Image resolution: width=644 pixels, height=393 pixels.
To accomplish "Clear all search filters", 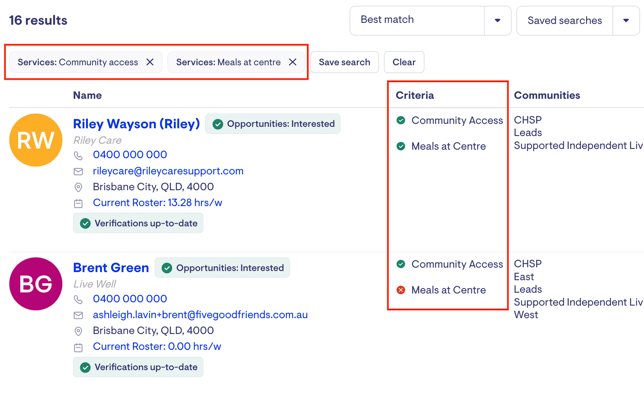I will (x=404, y=62).
